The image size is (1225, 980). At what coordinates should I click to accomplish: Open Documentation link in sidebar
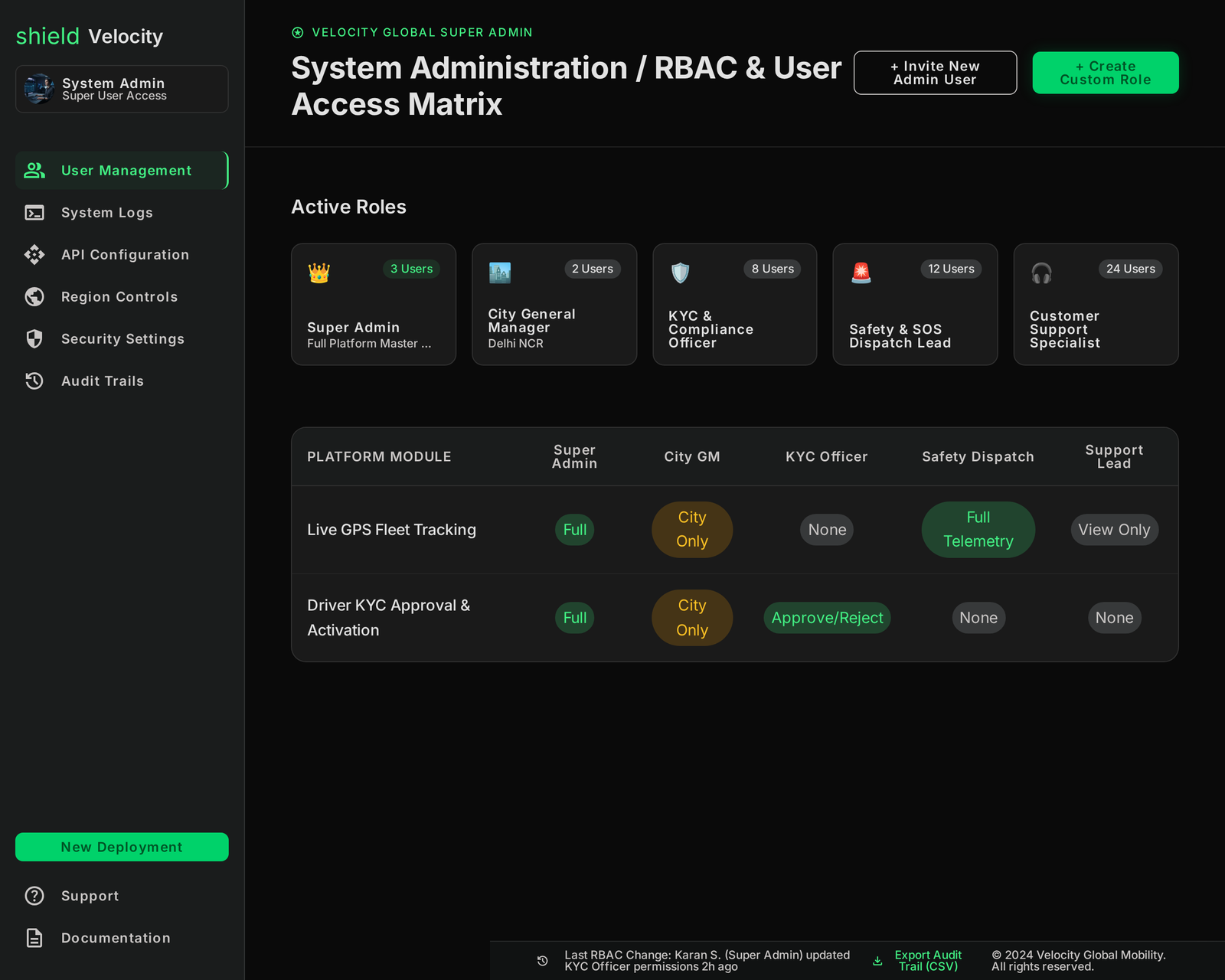tap(122, 938)
